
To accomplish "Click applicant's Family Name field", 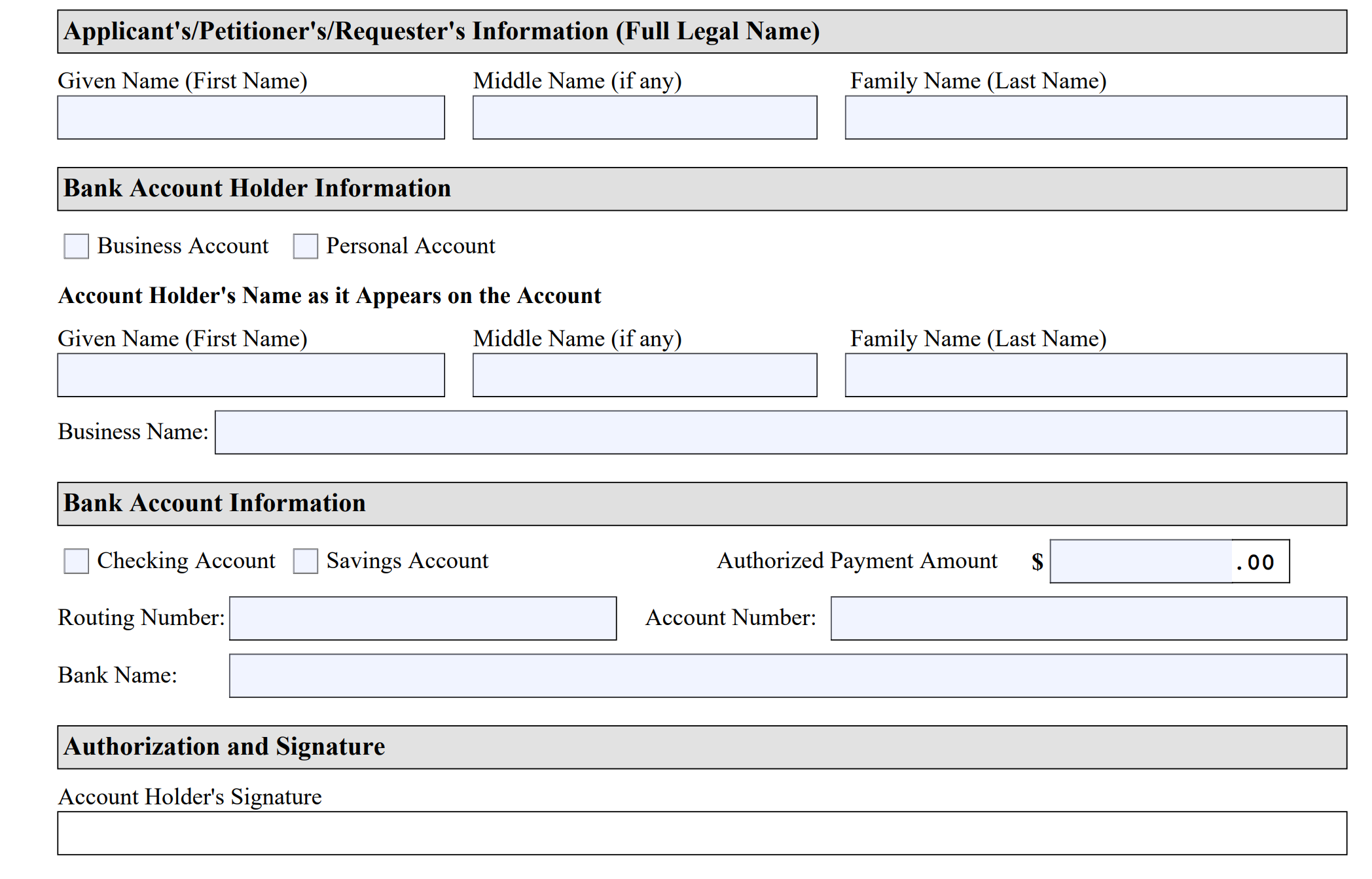I will pyautogui.click(x=1095, y=118).
